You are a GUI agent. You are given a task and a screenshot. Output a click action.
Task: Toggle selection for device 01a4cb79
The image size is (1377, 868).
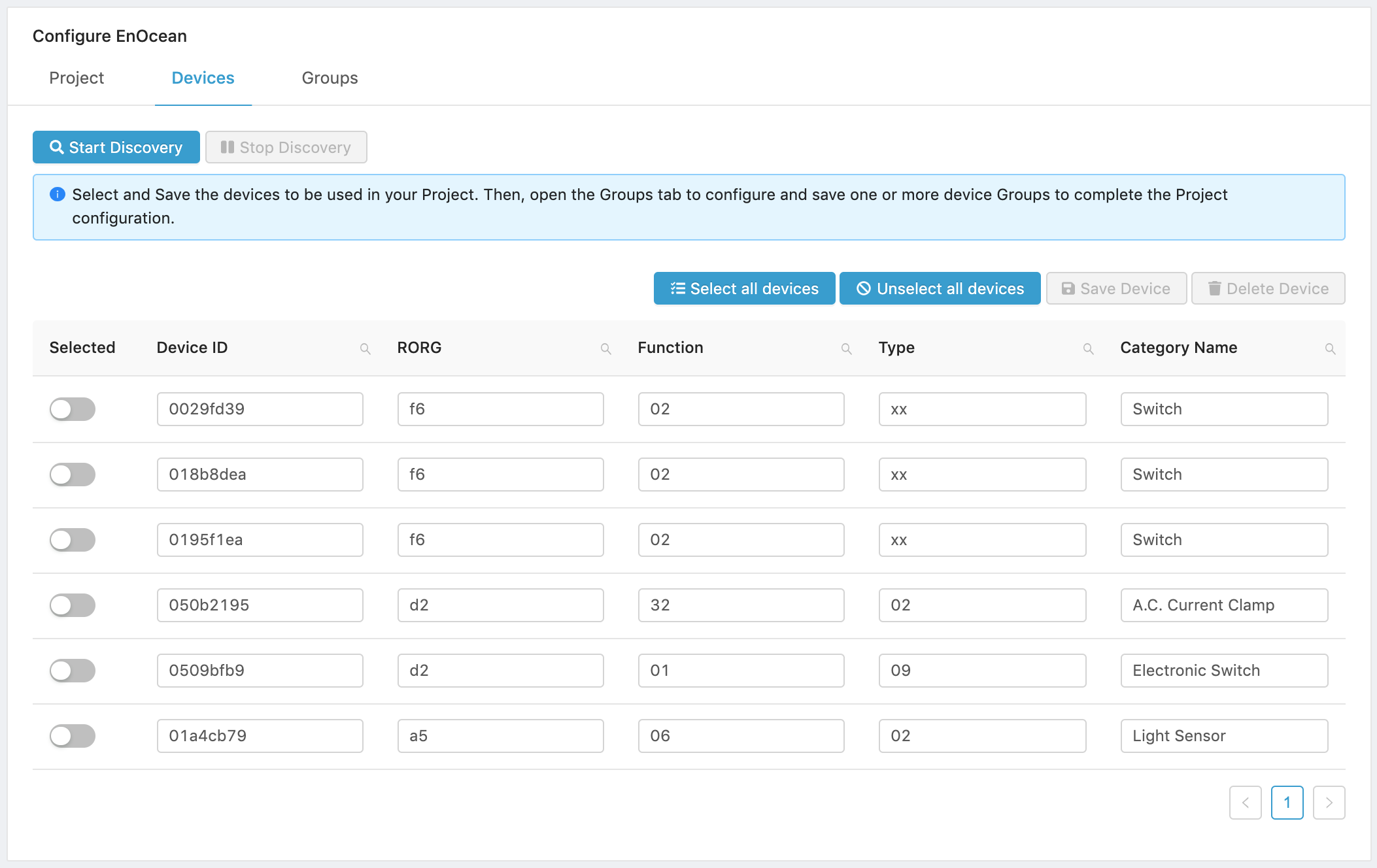pyautogui.click(x=73, y=736)
